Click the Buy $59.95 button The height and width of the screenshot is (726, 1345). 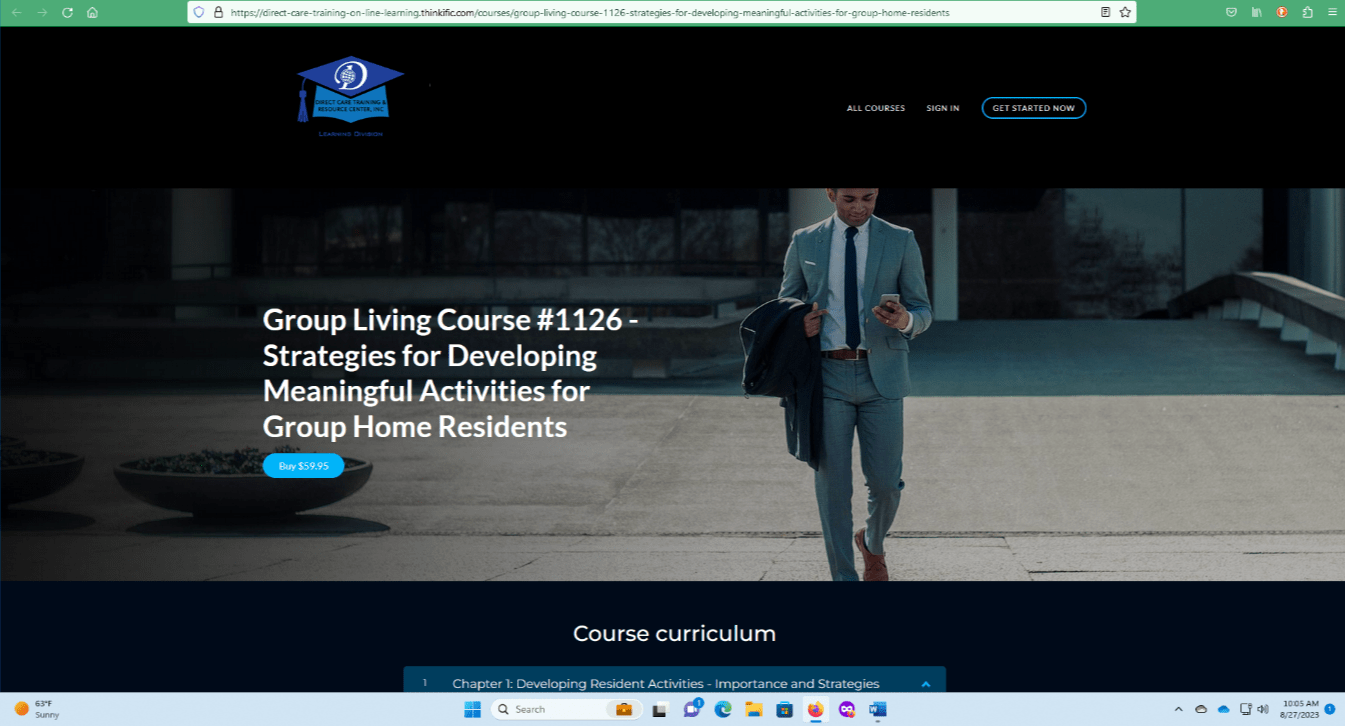click(303, 466)
